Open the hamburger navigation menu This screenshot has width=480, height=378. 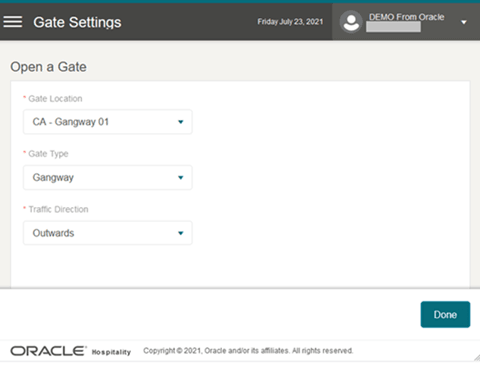pyautogui.click(x=13, y=22)
